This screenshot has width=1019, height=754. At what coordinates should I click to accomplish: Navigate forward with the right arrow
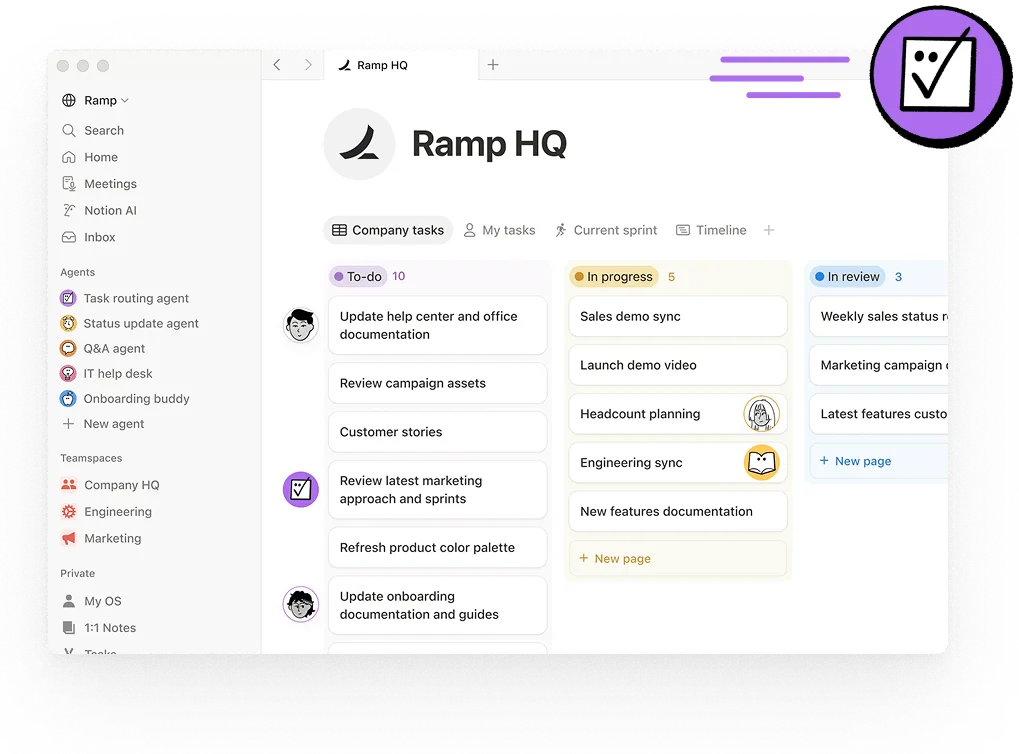pyautogui.click(x=308, y=64)
